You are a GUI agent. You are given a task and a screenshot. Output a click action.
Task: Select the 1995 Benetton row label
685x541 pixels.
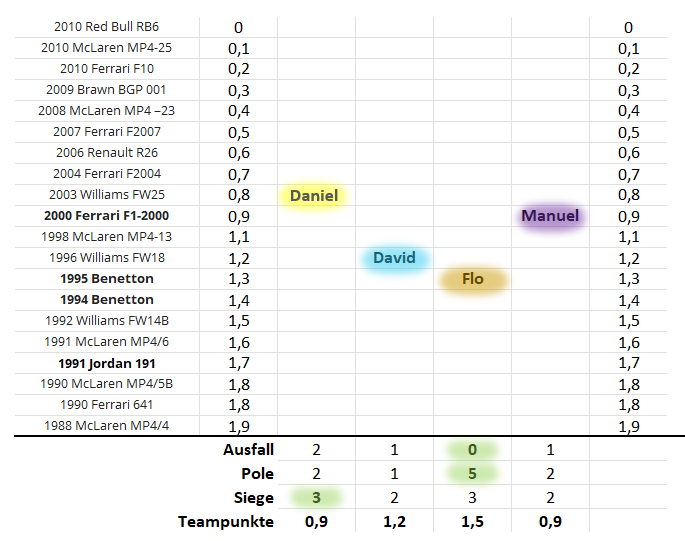(x=107, y=279)
